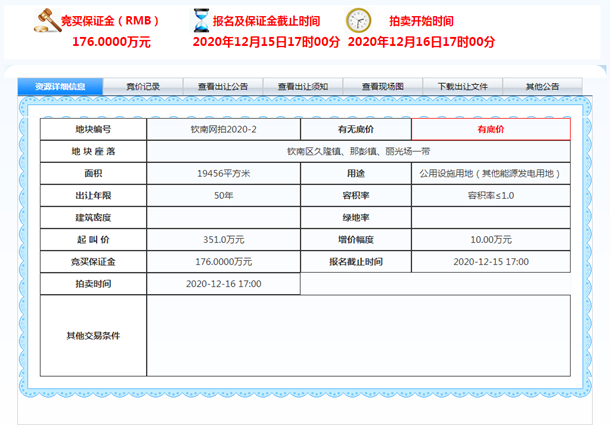The image size is (610, 429).
Task: Click the clock auction start time icon
Action: [358, 21]
